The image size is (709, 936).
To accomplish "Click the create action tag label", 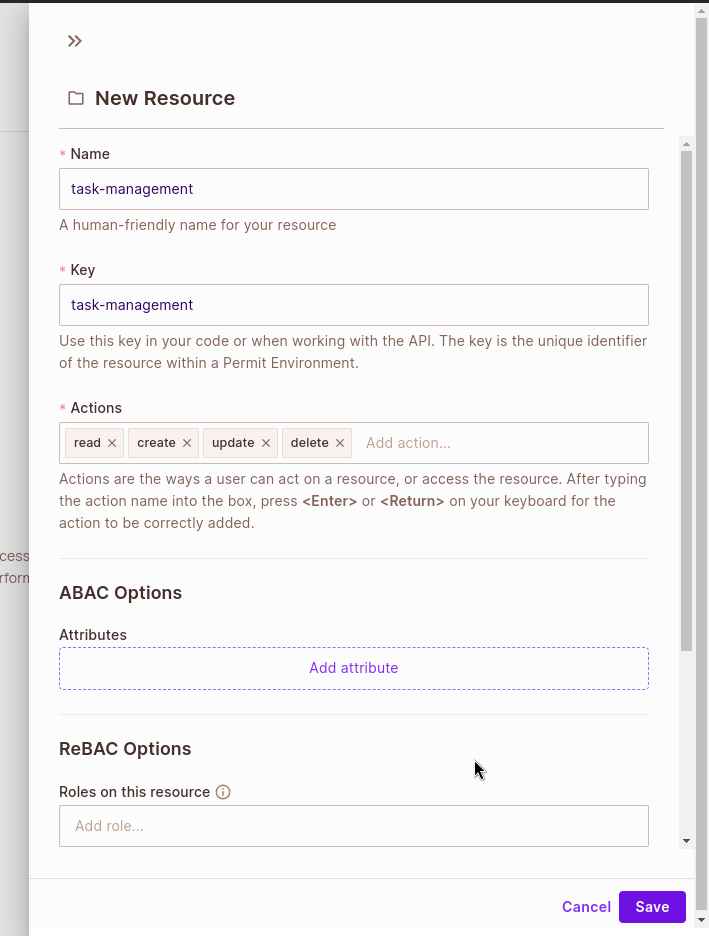I will point(156,443).
